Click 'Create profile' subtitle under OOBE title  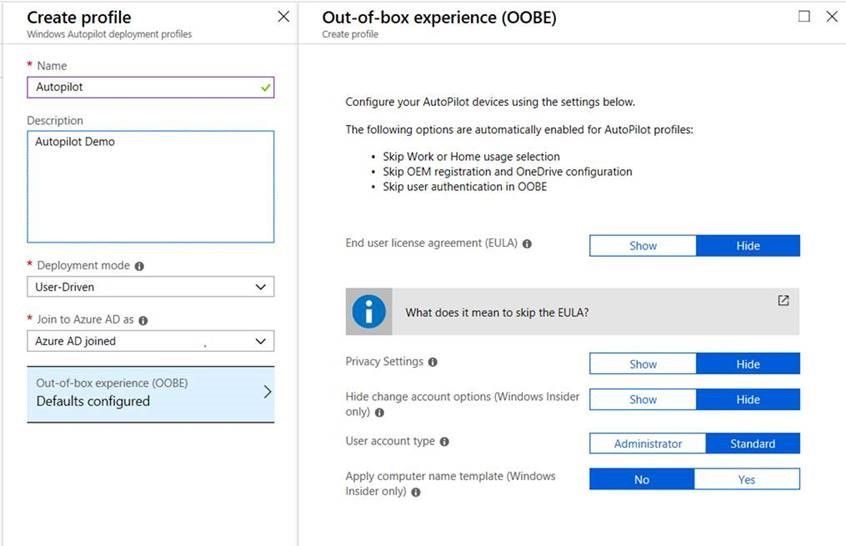click(350, 34)
